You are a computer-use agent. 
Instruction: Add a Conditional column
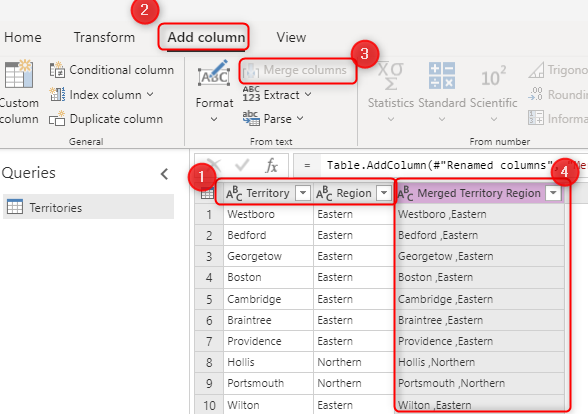tap(112, 70)
